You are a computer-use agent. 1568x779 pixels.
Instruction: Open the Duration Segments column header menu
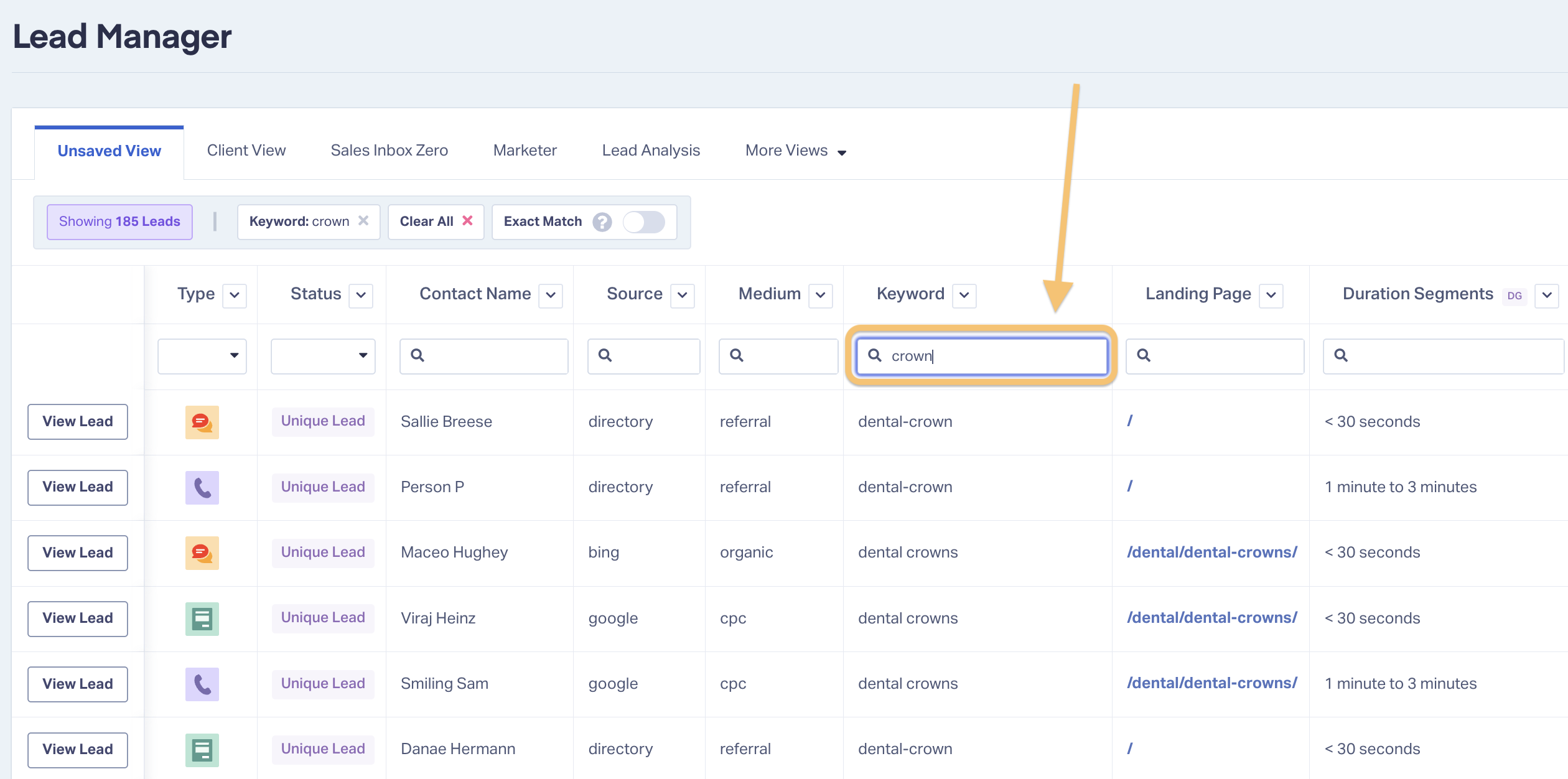tap(1547, 296)
